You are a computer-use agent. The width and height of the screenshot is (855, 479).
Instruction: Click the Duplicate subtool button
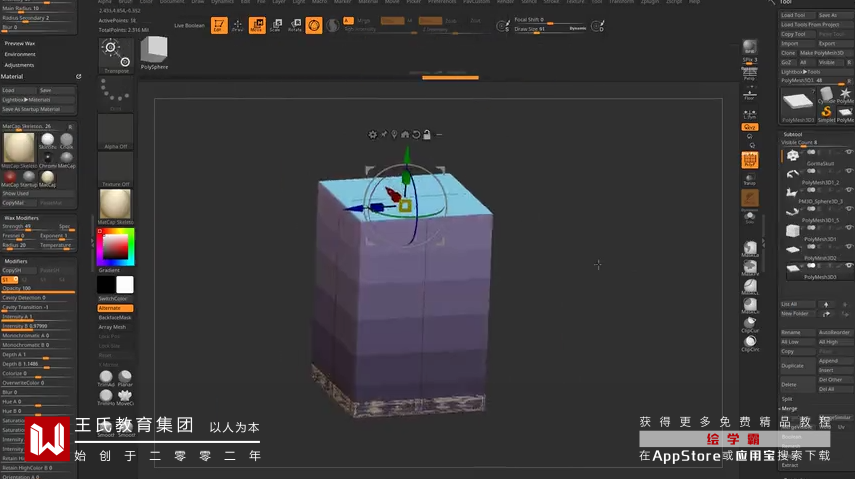pos(798,366)
